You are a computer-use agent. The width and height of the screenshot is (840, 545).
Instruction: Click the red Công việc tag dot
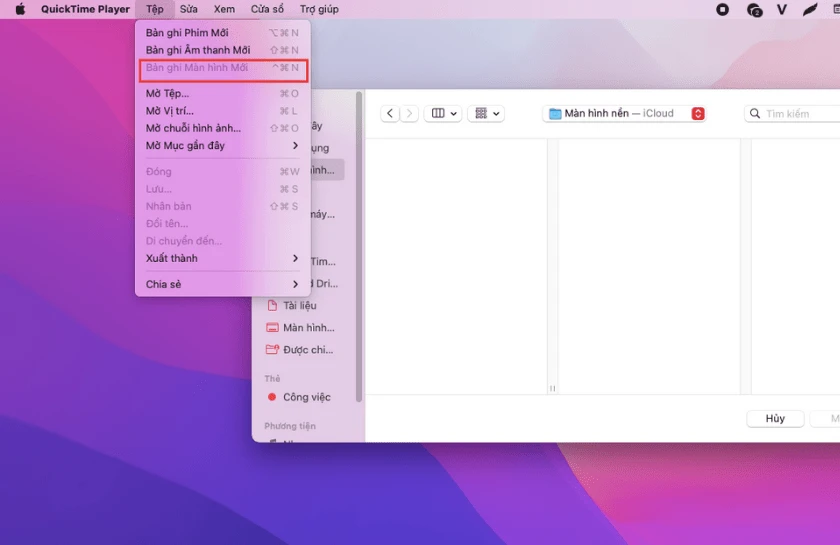click(272, 397)
